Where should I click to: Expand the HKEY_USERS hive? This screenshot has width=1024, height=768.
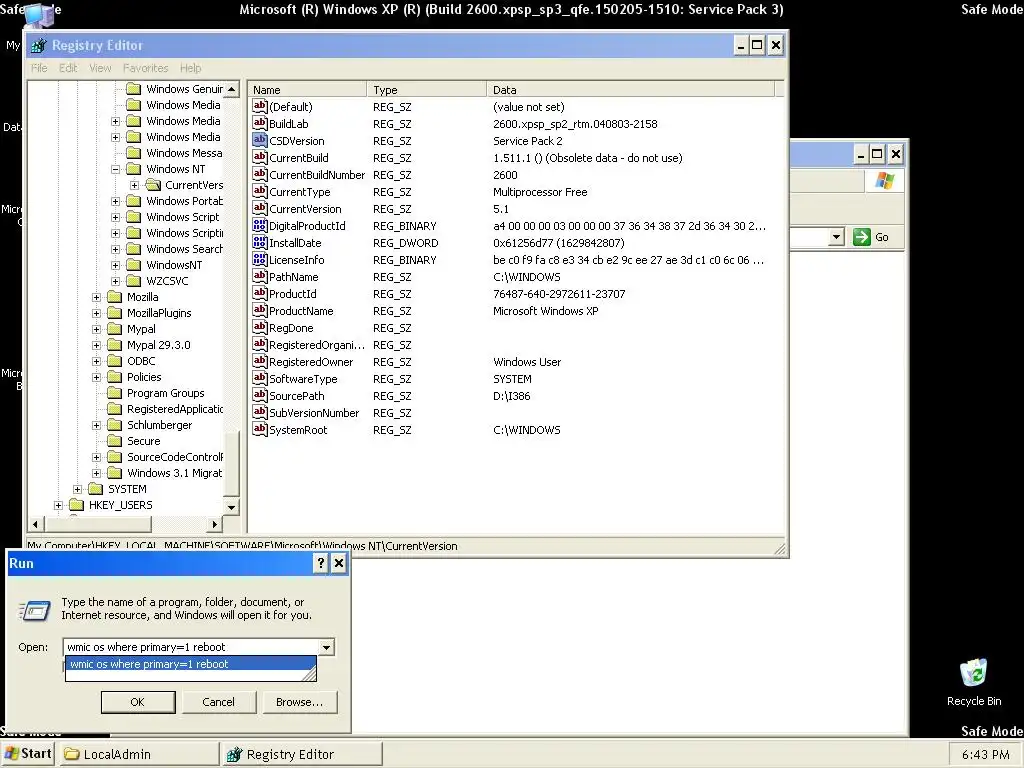pos(59,505)
